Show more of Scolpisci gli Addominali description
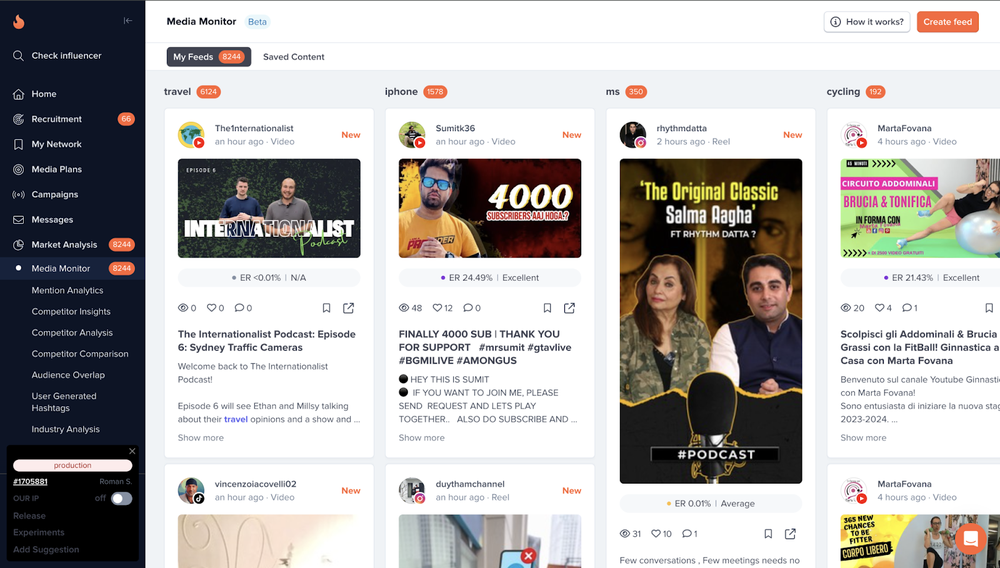Viewport: 1000px width, 568px height. pos(863,437)
